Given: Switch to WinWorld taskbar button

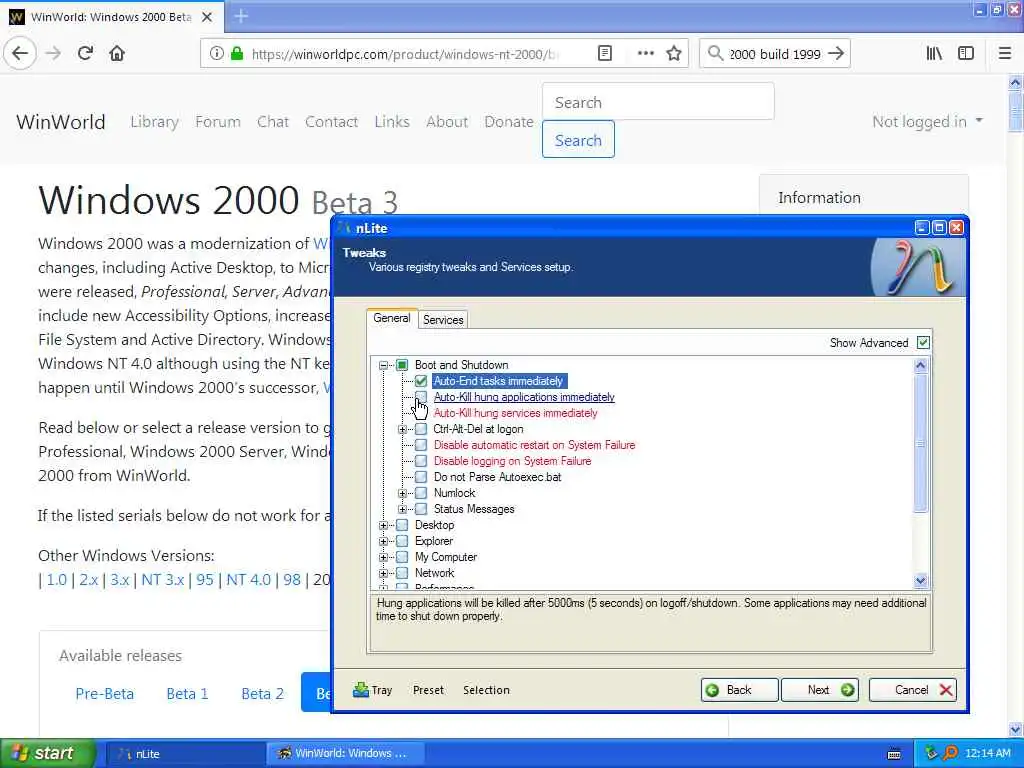Looking at the screenshot, I should pyautogui.click(x=345, y=754).
